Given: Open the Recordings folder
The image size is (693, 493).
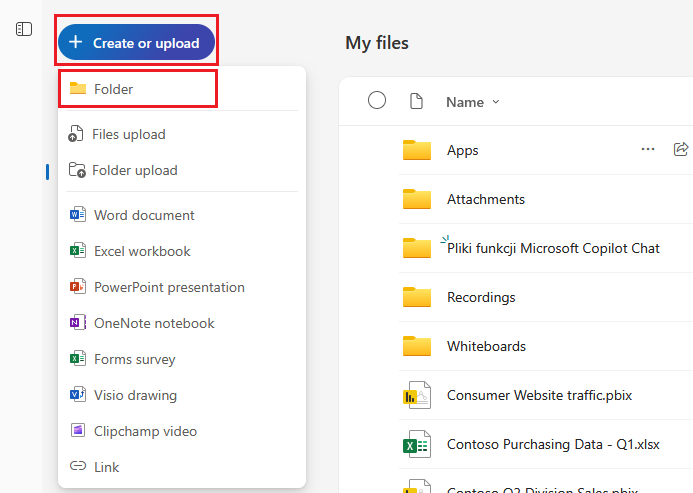Looking at the screenshot, I should pyautogui.click(x=481, y=298).
